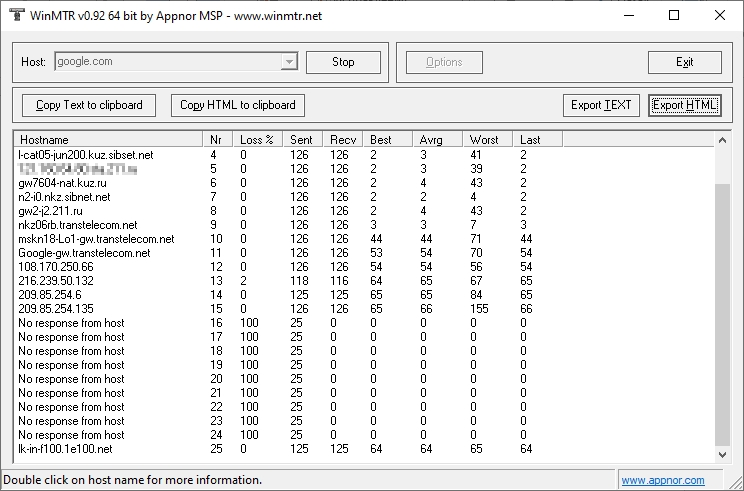The width and height of the screenshot is (744, 491).
Task: Click Worst value 84 in hop 14
Action: (x=476, y=295)
